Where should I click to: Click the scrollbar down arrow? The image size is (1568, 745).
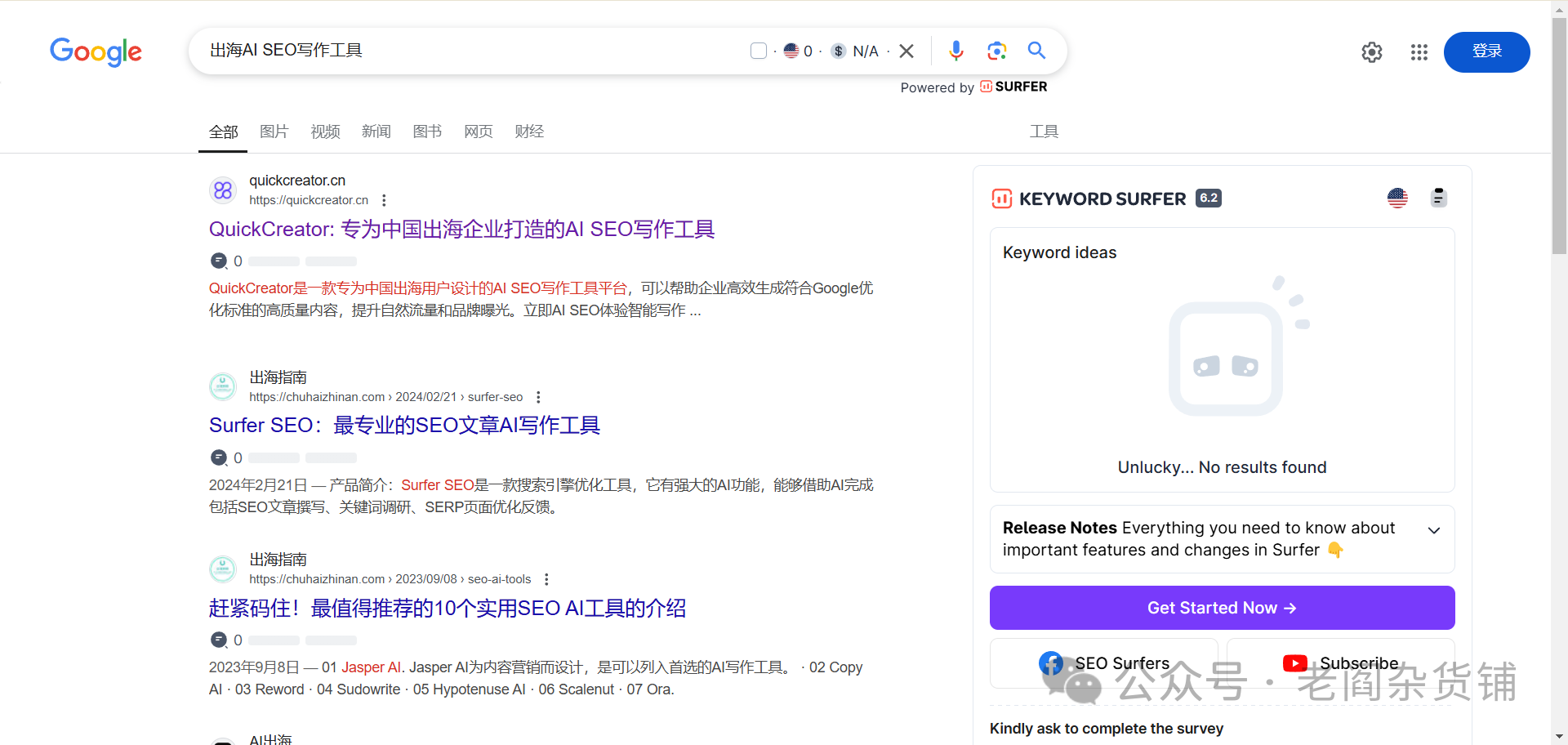[1560, 738]
